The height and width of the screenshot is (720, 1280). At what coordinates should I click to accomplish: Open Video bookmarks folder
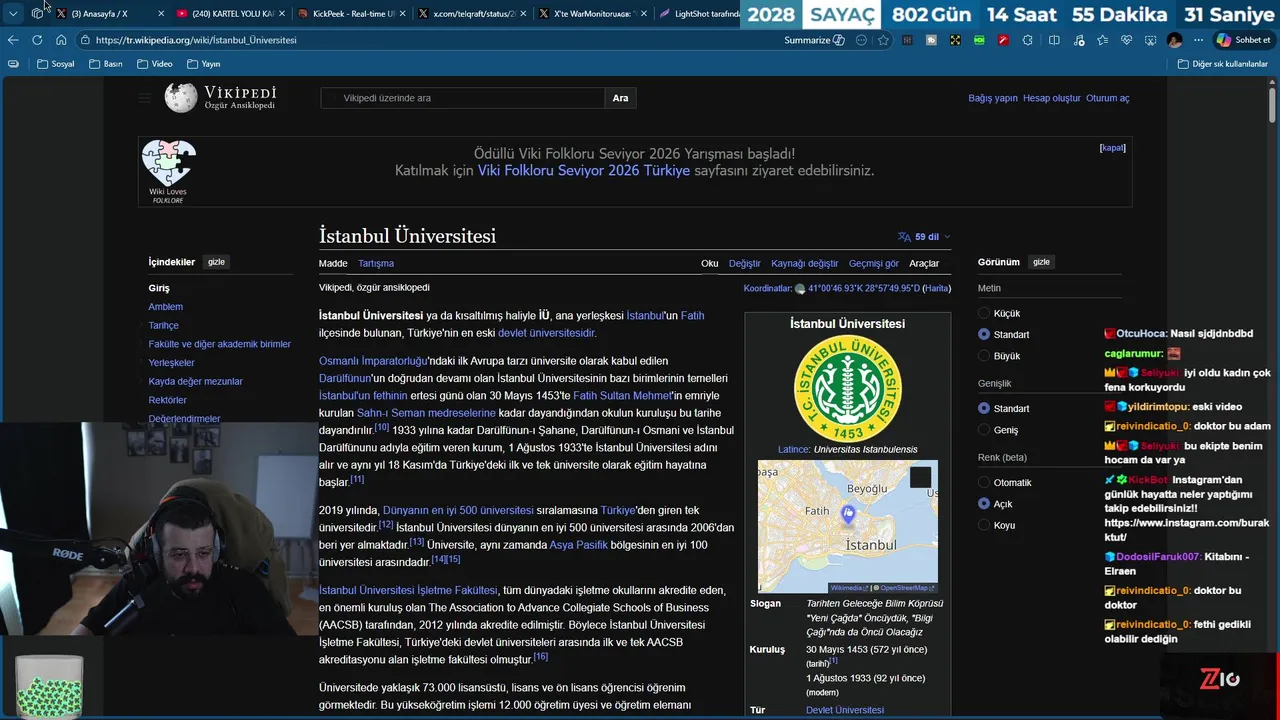coord(154,64)
